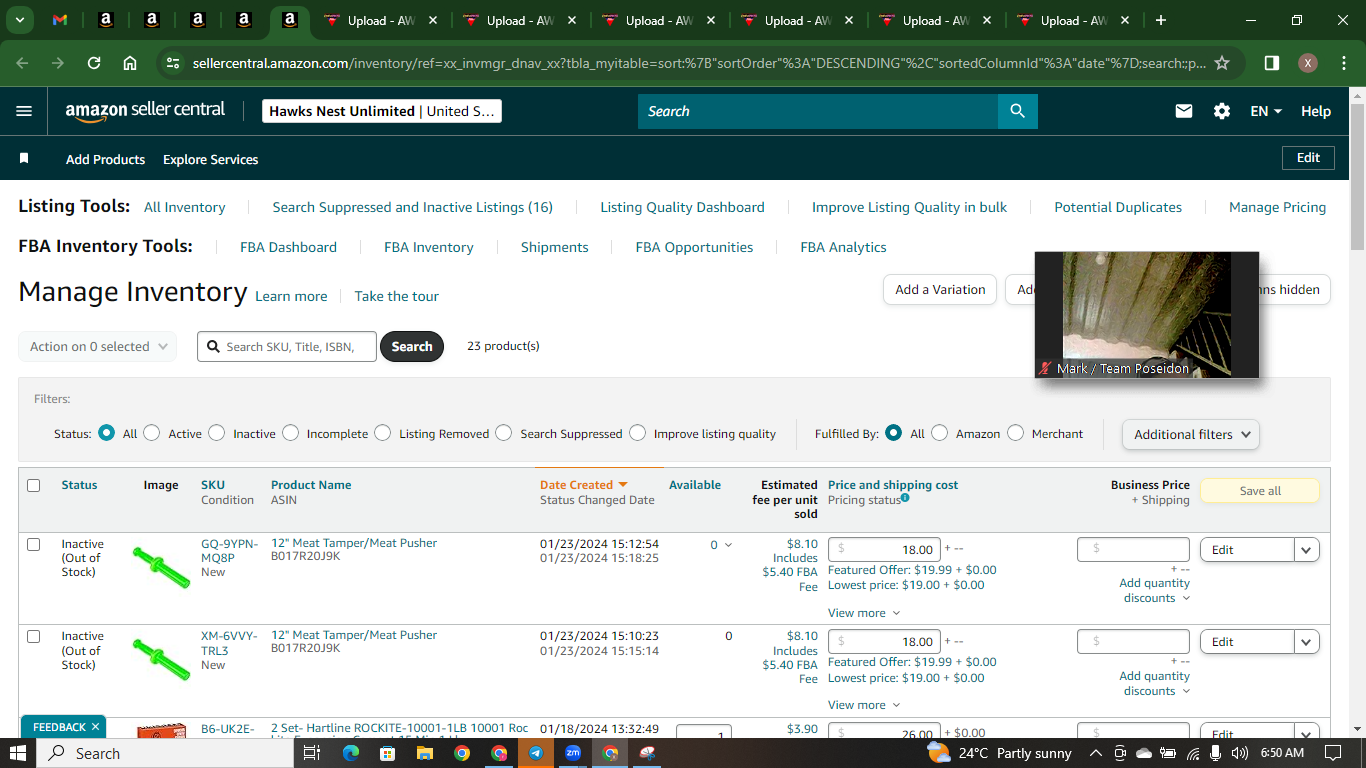Filter by Fulfilled By Merchant
The image size is (1366, 768).
pyautogui.click(x=1016, y=433)
